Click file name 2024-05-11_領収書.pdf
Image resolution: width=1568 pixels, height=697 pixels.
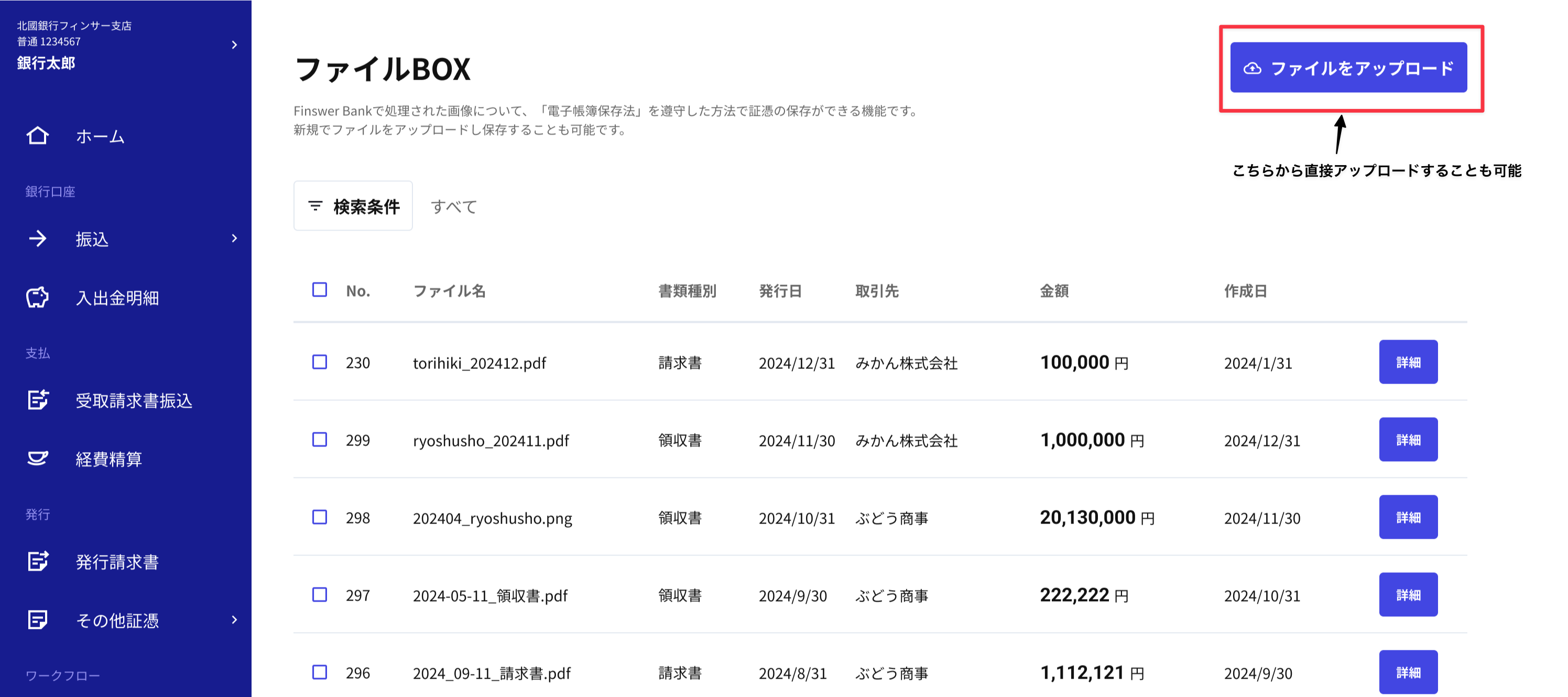click(x=490, y=595)
